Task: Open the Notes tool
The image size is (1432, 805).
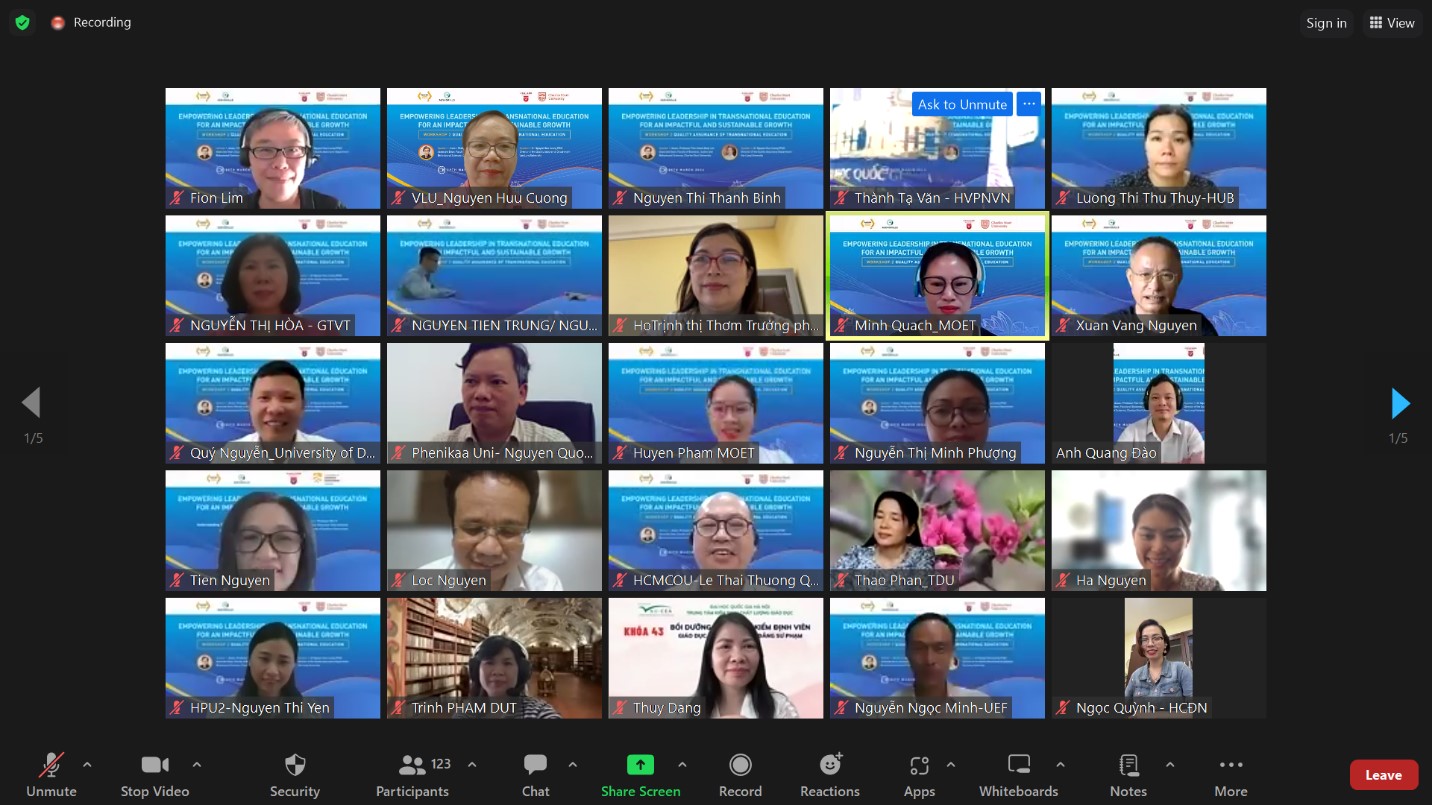Action: pyautogui.click(x=1128, y=774)
